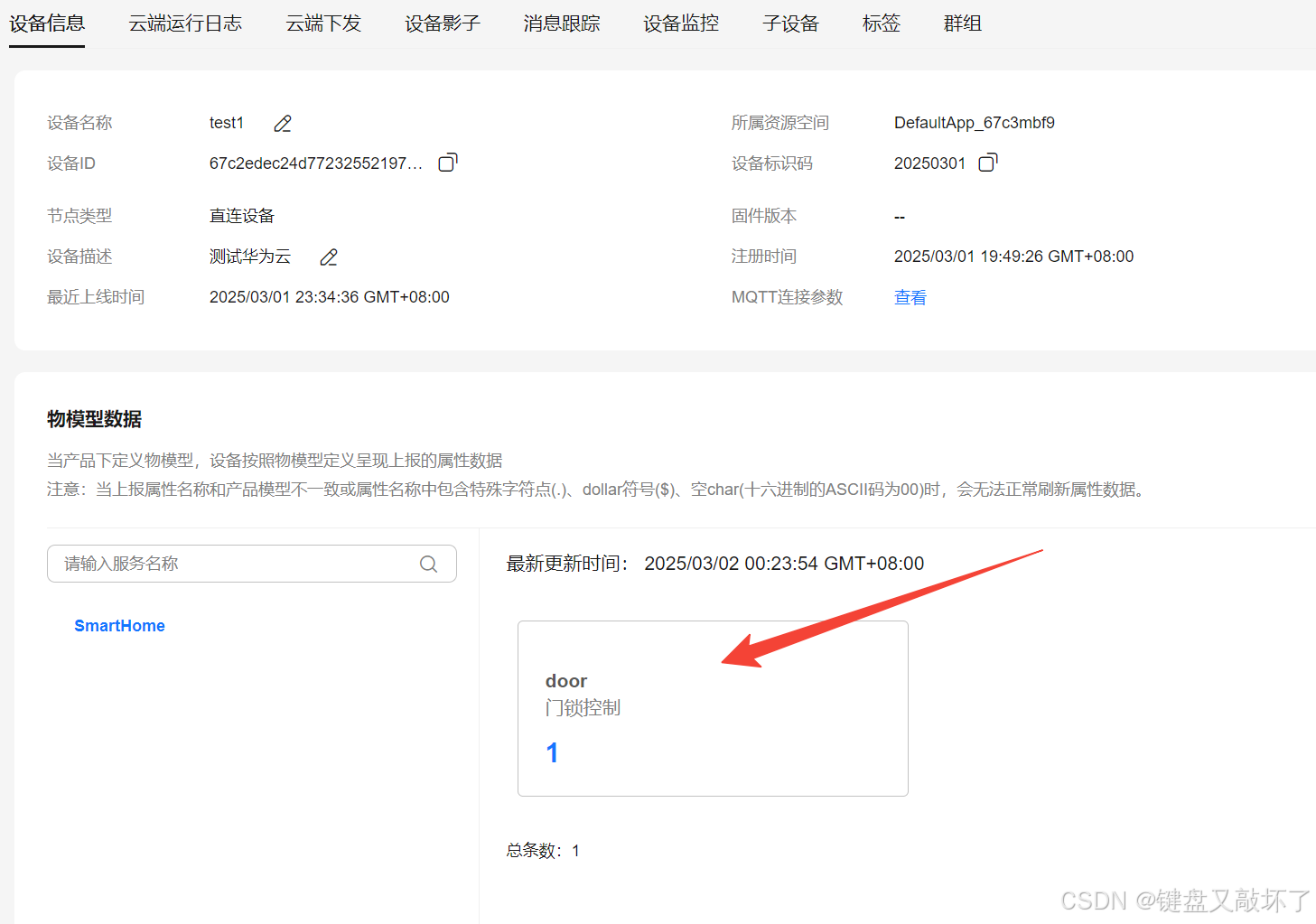Switch to the 设备影子 tab
1316x924 pixels.
(442, 23)
